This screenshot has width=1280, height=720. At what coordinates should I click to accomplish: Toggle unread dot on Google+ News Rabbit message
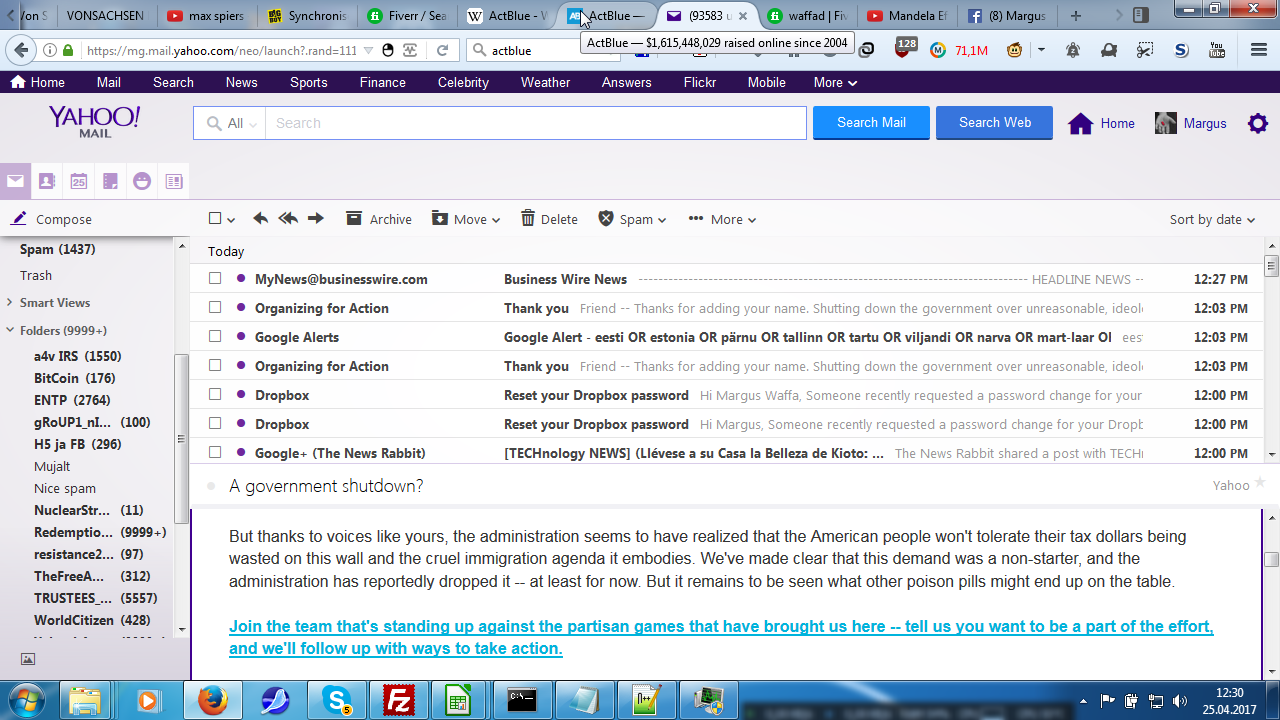[241, 453]
